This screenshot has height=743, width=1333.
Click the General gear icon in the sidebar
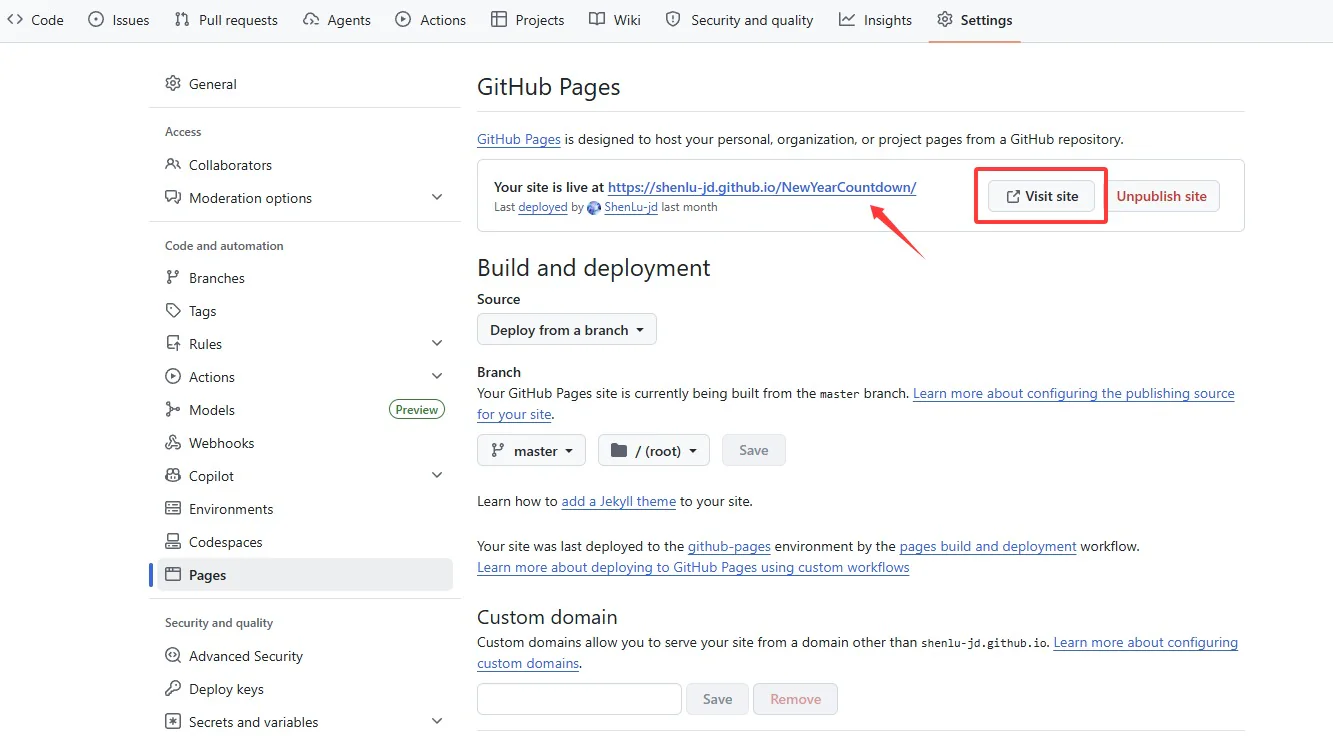pos(173,84)
